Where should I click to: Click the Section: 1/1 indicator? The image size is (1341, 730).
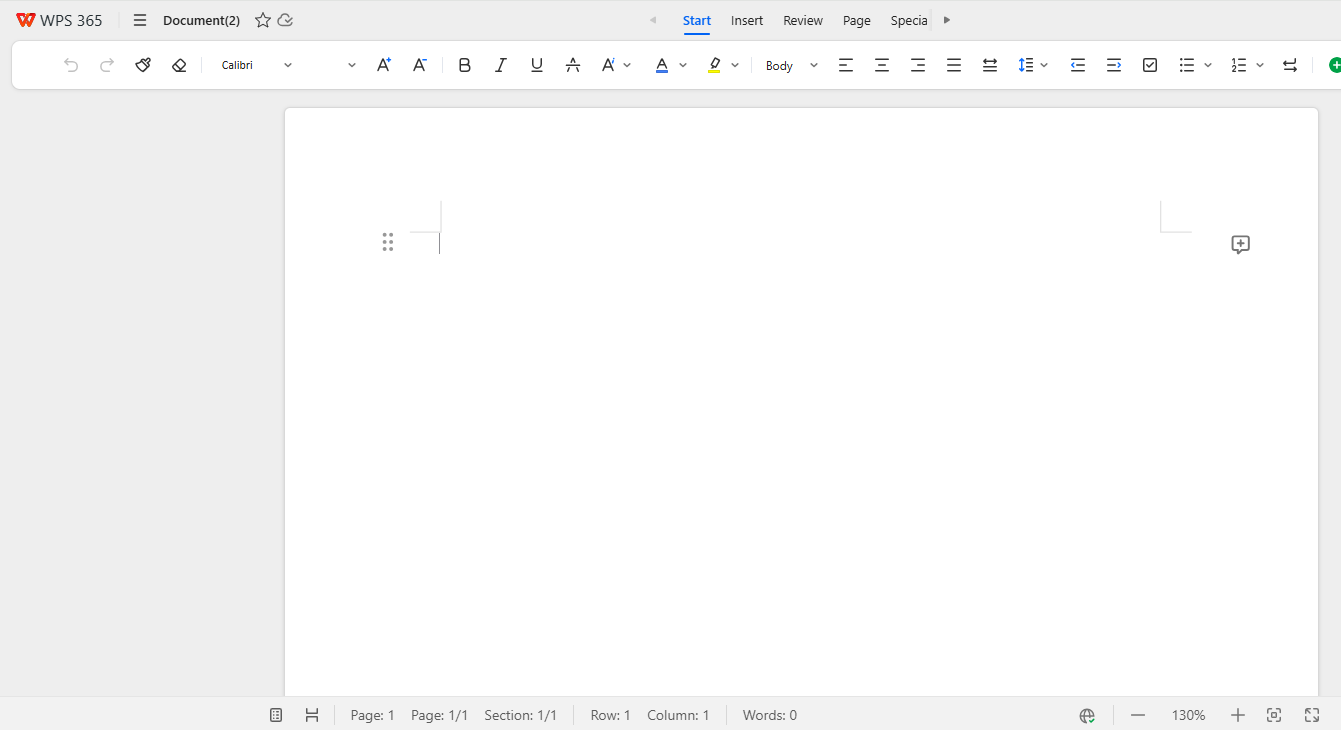[520, 715]
